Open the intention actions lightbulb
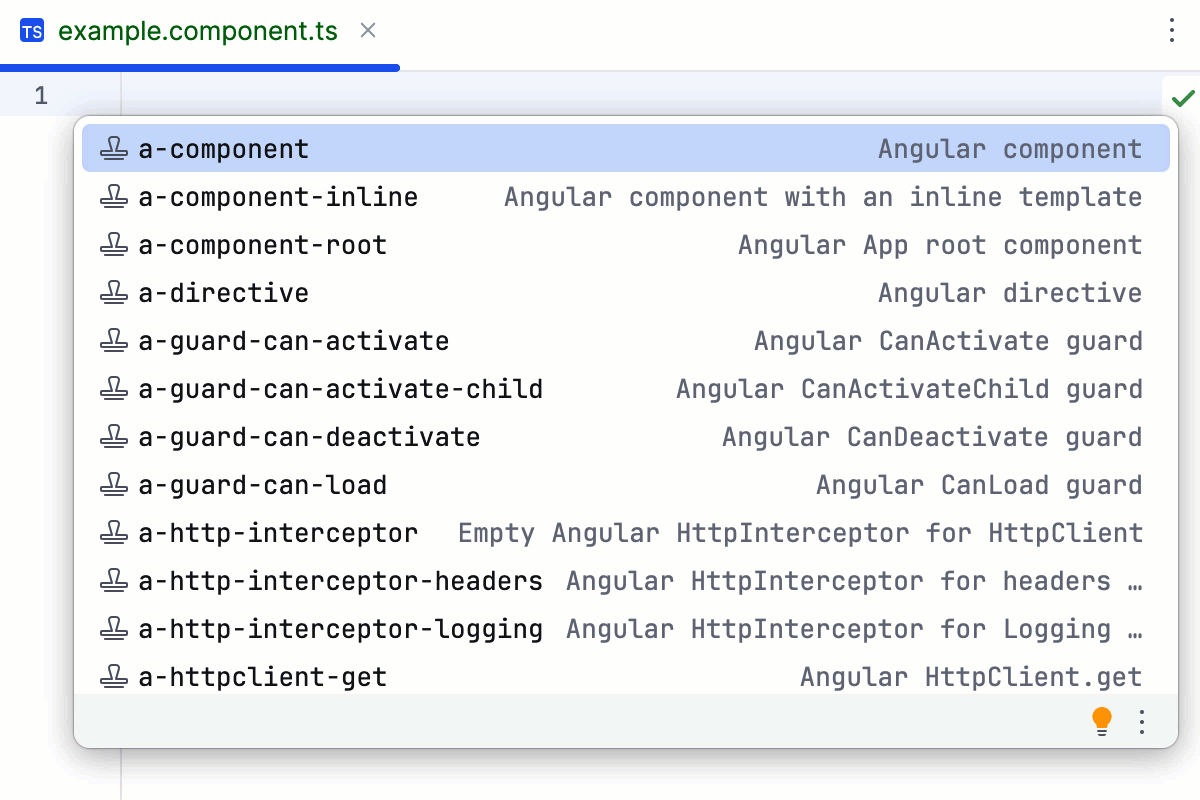1200x800 pixels. (1102, 720)
